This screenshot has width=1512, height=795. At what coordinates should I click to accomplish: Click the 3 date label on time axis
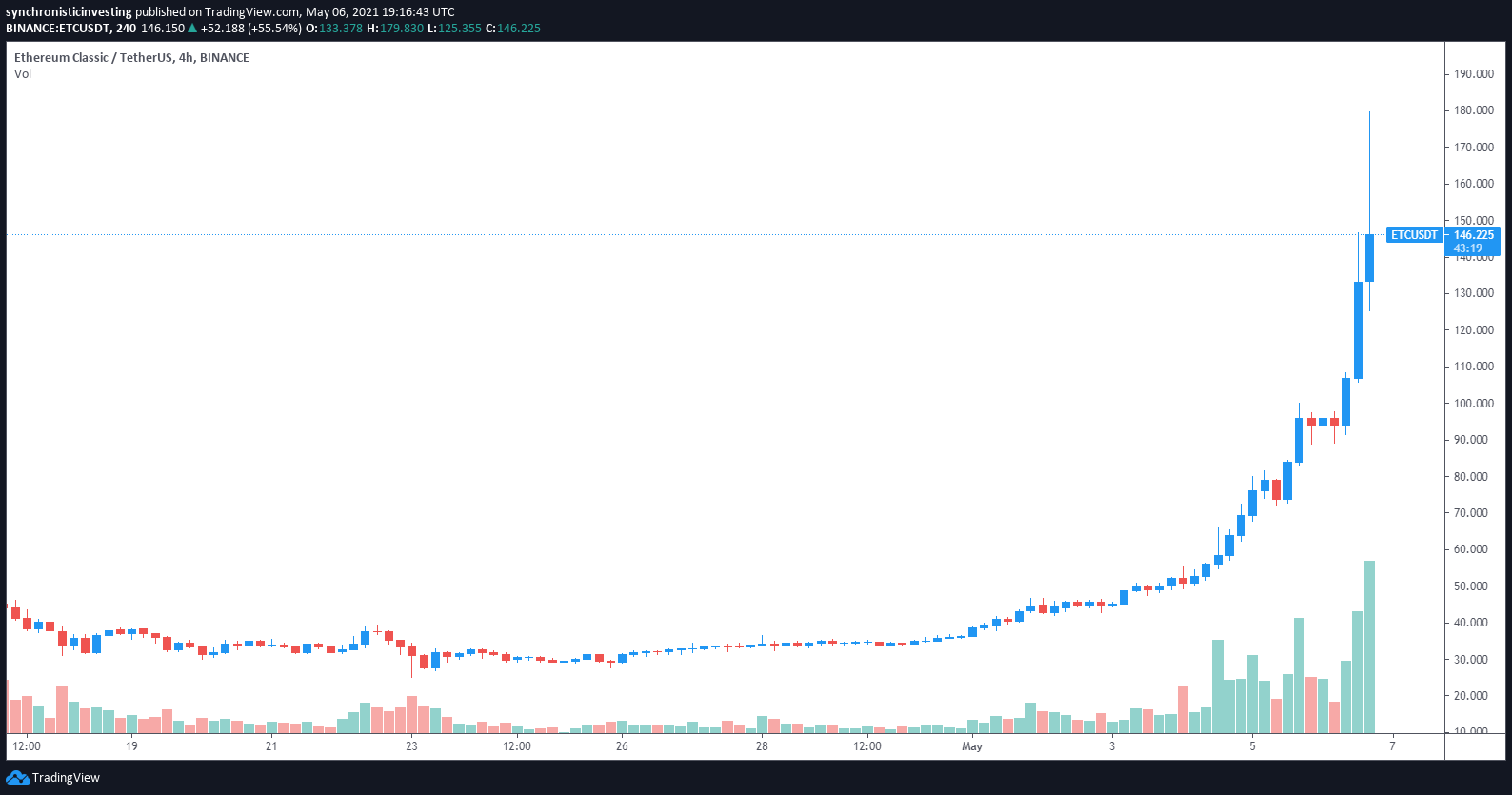[1112, 746]
